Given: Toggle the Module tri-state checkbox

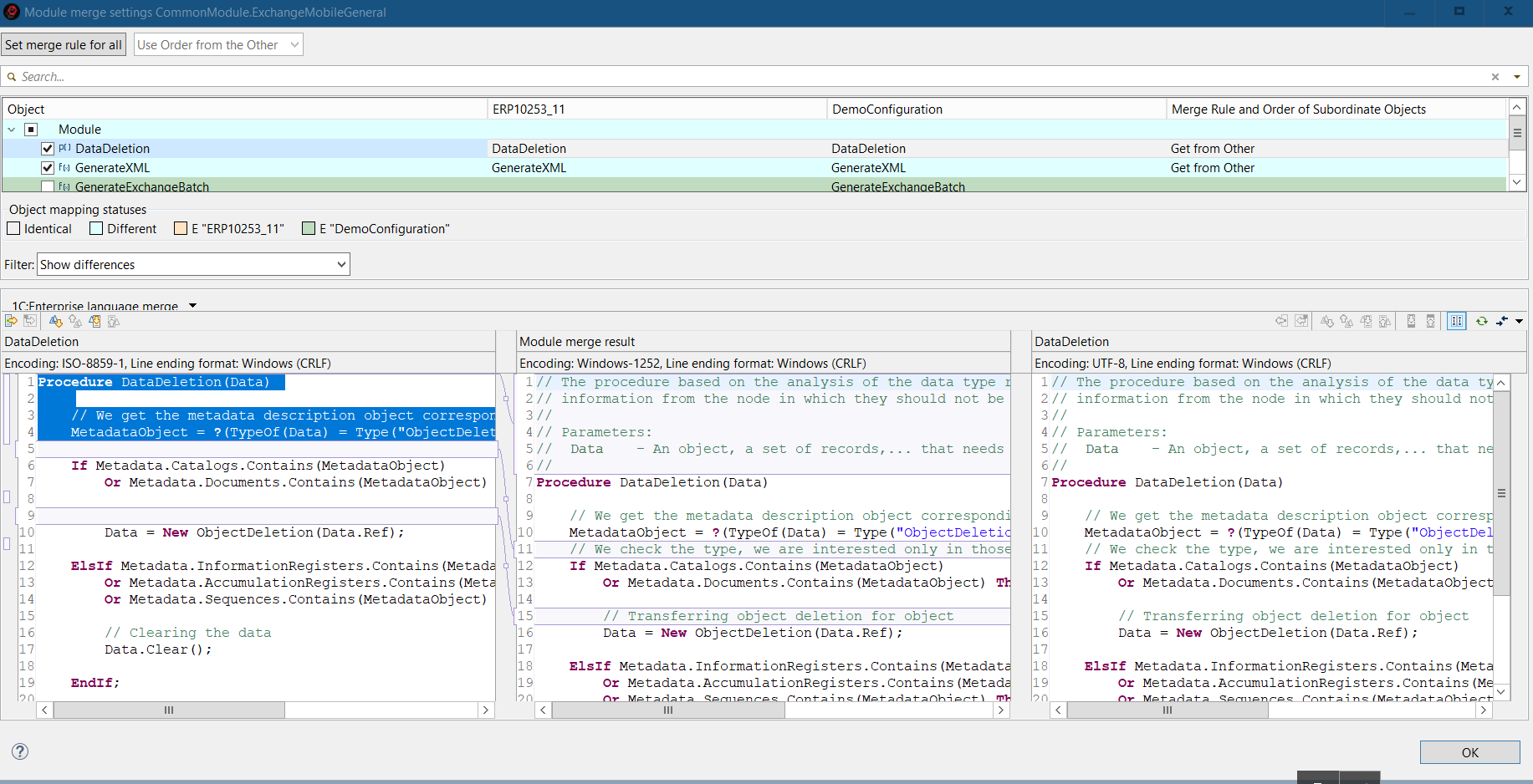Looking at the screenshot, I should pos(31,130).
